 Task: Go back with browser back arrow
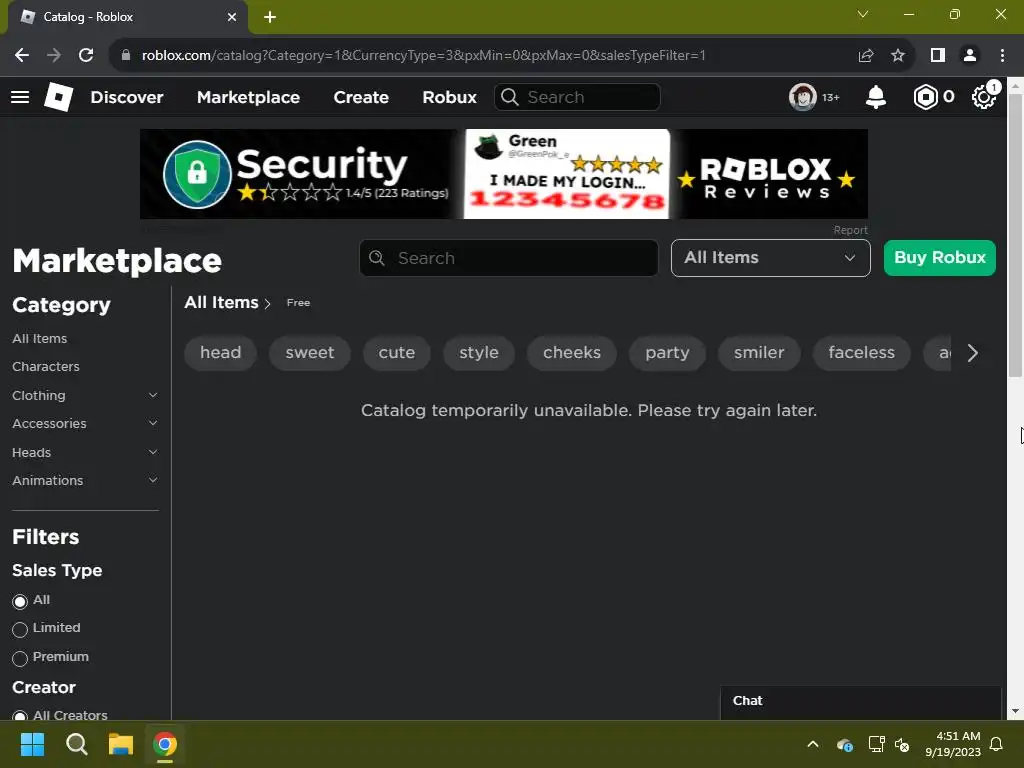pos(22,56)
